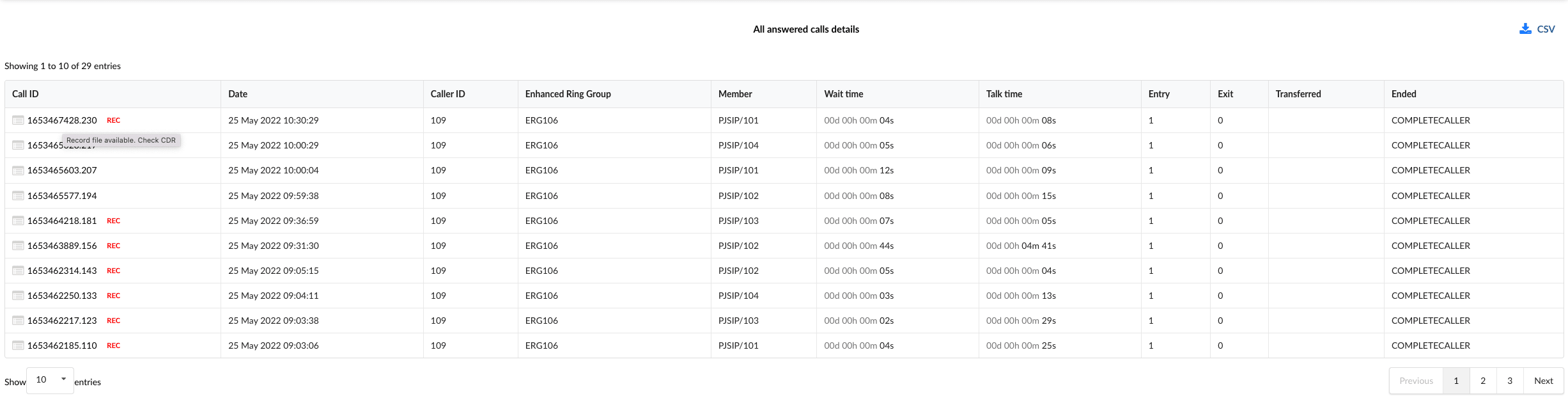Select page 1 in pagination
Screen dimensions: 1568x405
(1456, 381)
